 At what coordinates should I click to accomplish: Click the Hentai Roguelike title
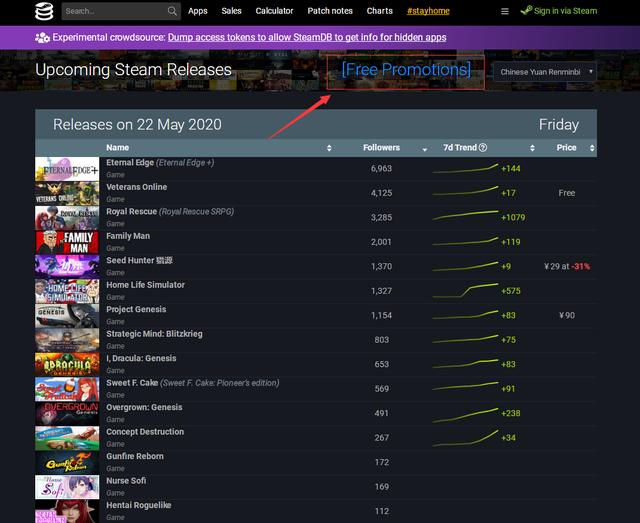coord(139,505)
